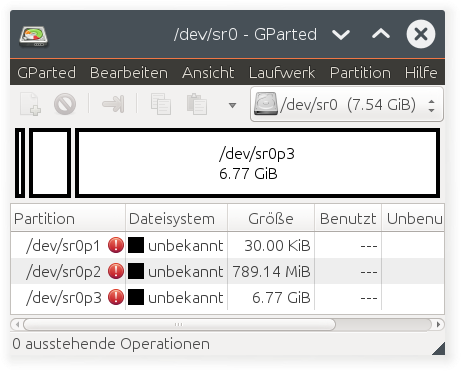The width and height of the screenshot is (461, 371).
Task: Select the /dev/sr0p2 table row
Action: 228,271
